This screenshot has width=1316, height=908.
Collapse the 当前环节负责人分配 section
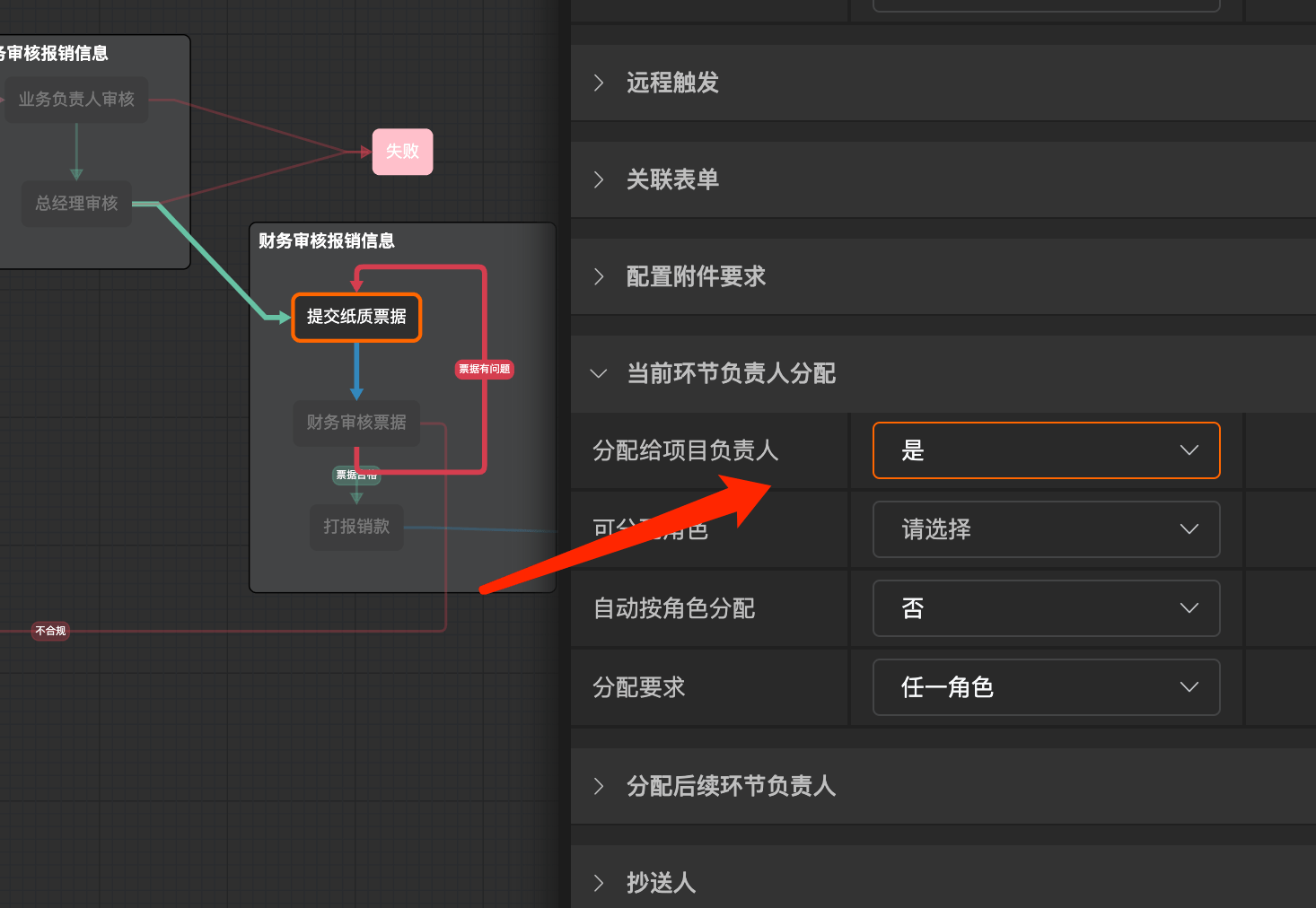tap(943, 373)
